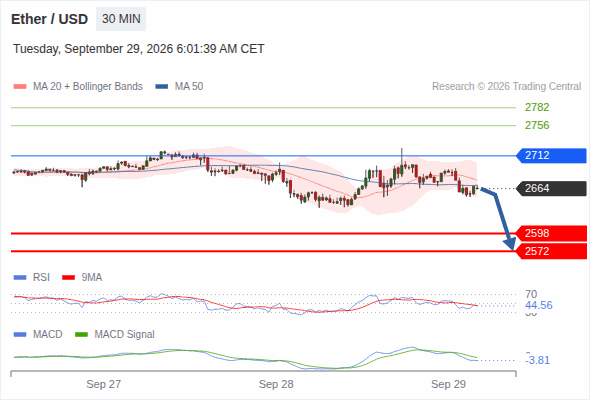The image size is (590, 400).
Task: Click the Sep 29 axis date label
Action: coord(448,384)
